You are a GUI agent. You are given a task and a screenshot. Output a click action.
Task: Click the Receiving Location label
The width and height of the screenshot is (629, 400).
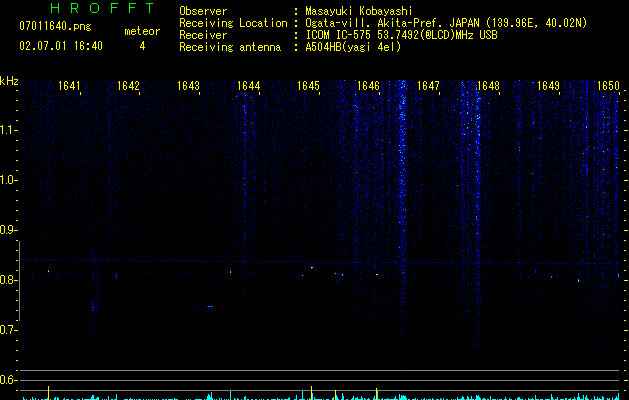(233, 23)
